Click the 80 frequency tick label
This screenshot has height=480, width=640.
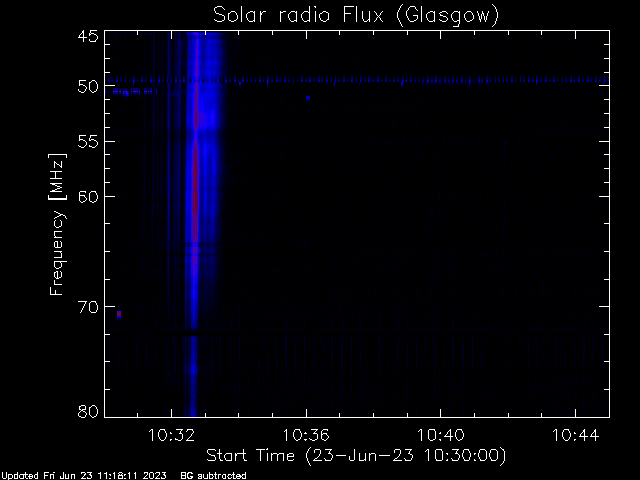coord(88,411)
